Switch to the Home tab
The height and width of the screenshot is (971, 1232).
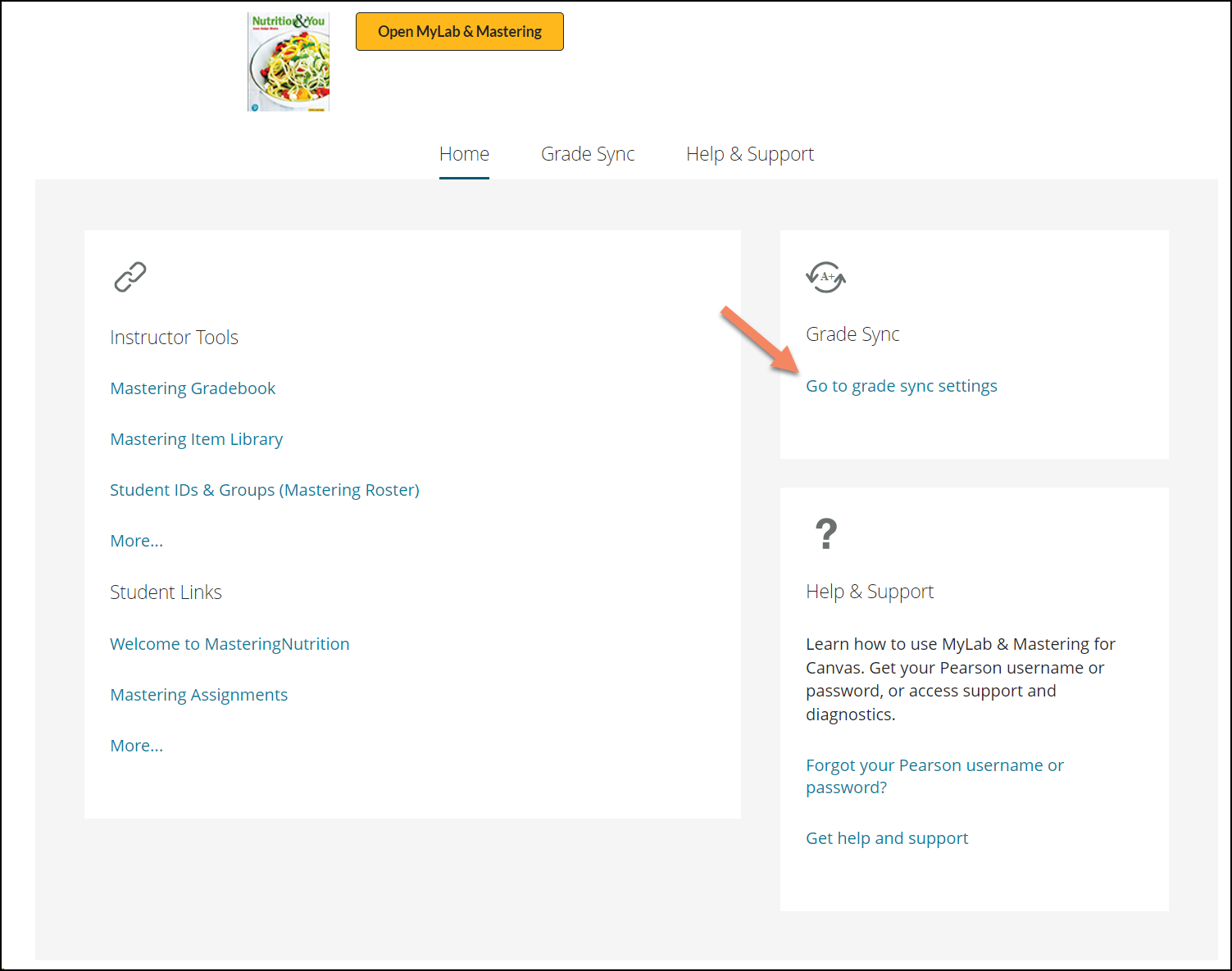click(x=464, y=154)
